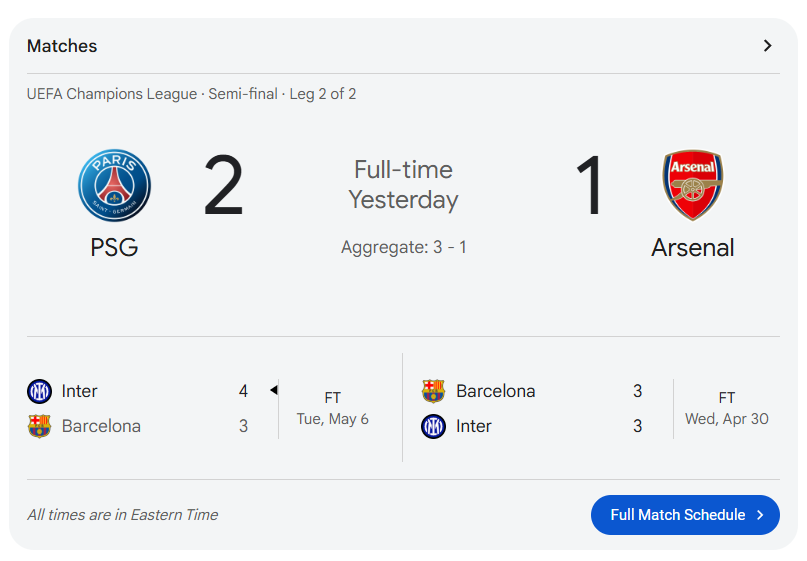Open the Full Match Schedule
This screenshot has width=807, height=561.
click(x=685, y=515)
